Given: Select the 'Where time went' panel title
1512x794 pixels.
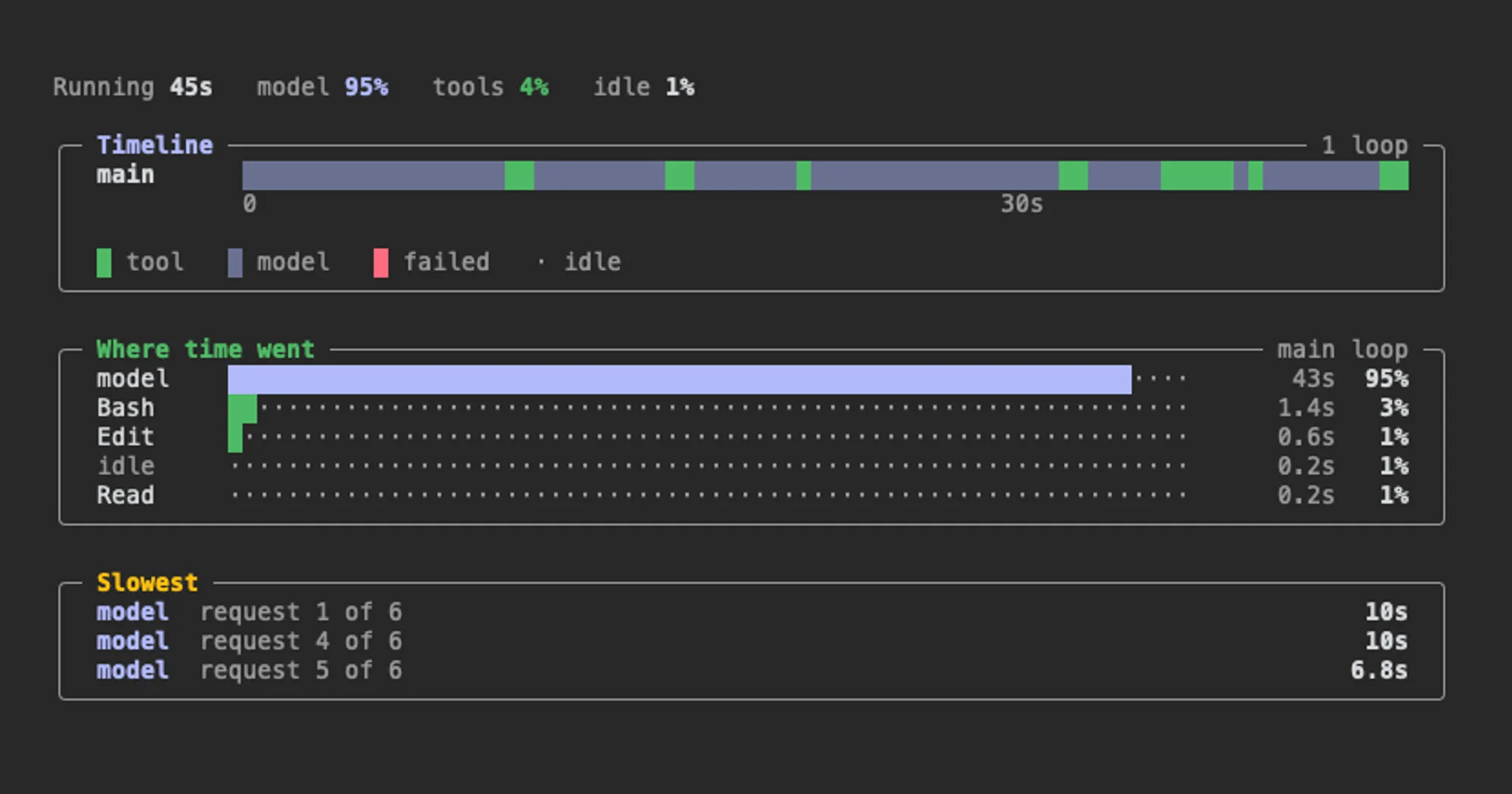Looking at the screenshot, I should pyautogui.click(x=205, y=349).
